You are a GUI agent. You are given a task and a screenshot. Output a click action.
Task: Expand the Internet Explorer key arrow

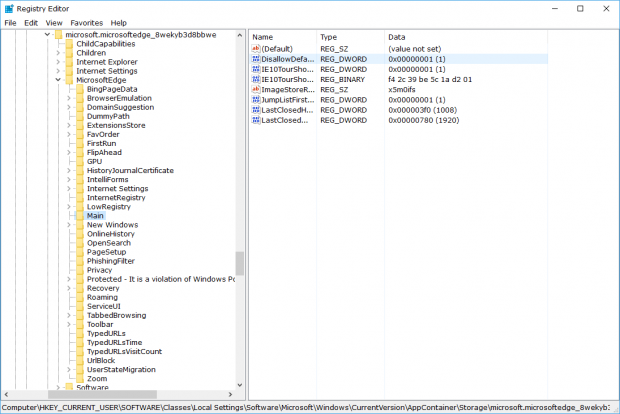(58, 62)
